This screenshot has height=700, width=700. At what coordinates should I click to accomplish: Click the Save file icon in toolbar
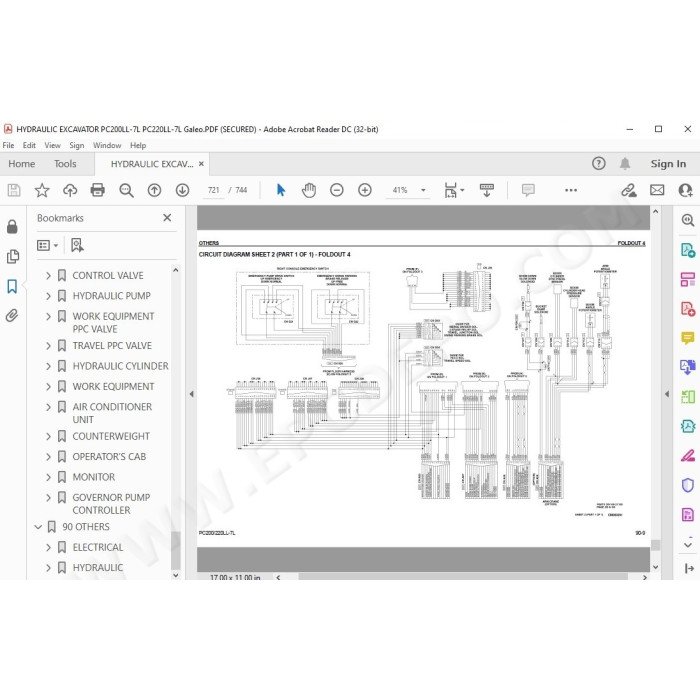click(x=14, y=190)
